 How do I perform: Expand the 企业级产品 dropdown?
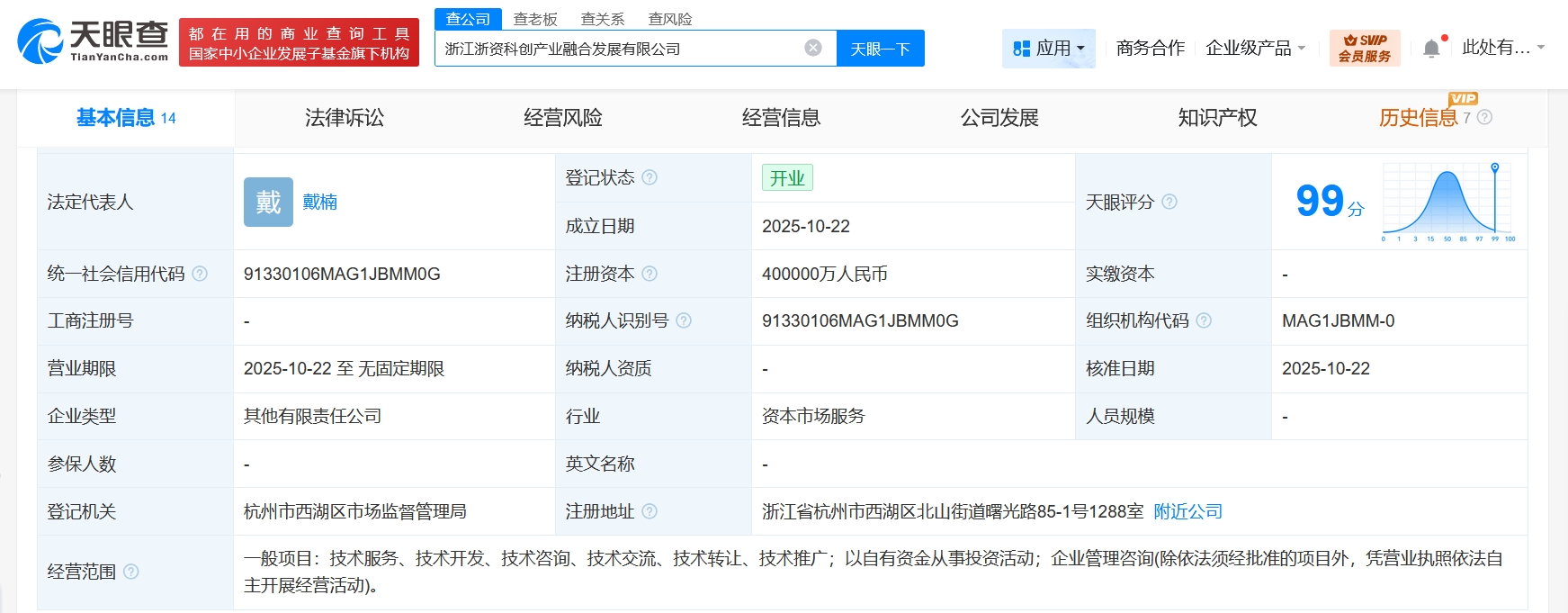pyautogui.click(x=1255, y=49)
